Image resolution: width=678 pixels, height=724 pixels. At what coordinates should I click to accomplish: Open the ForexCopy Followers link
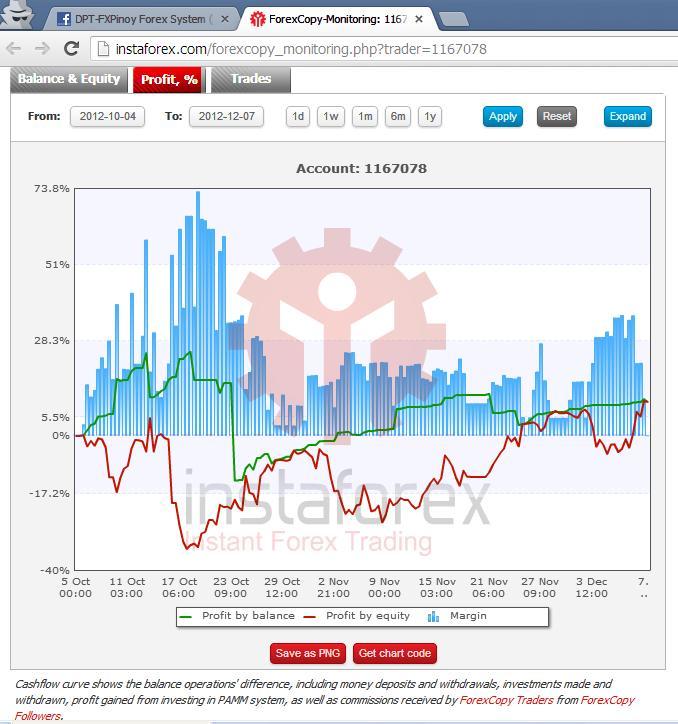coord(325,708)
